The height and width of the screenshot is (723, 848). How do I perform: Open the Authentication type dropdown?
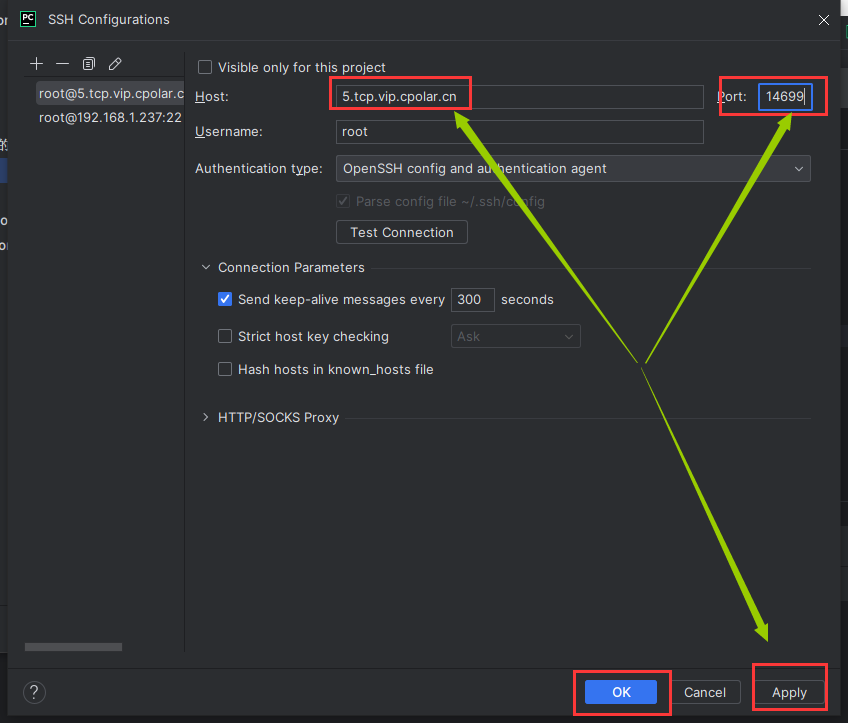coord(573,169)
